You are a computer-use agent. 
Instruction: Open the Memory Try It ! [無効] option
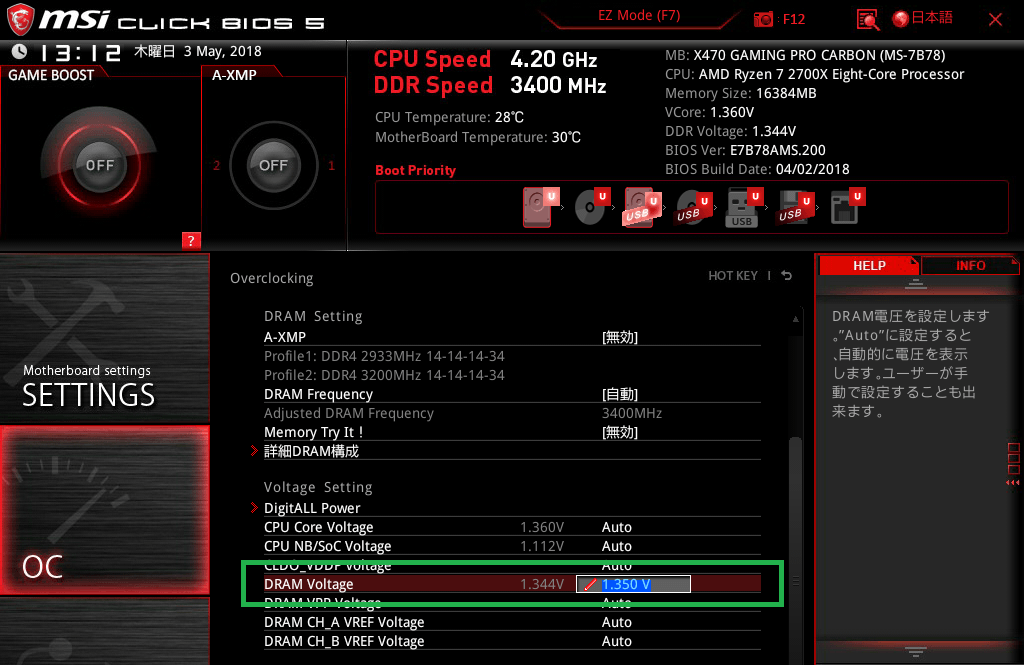[619, 432]
